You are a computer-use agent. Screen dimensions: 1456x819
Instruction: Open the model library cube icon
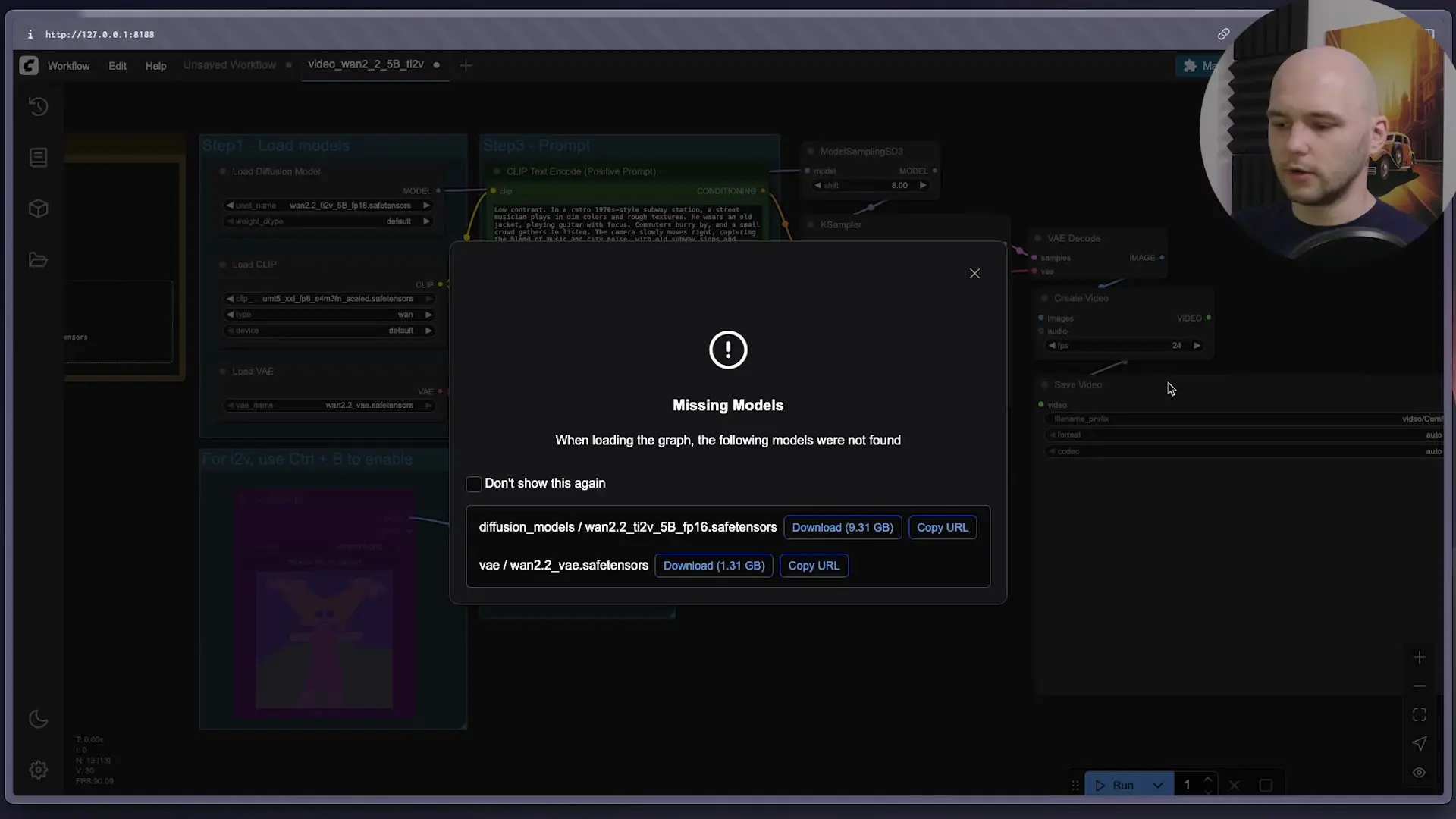coord(38,209)
